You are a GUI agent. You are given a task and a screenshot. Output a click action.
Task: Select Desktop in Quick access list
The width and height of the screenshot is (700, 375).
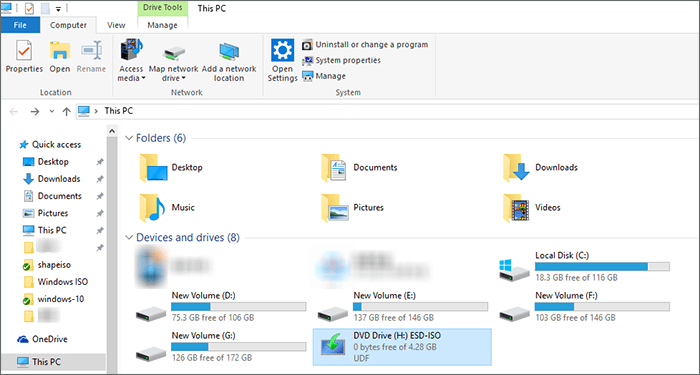46,162
